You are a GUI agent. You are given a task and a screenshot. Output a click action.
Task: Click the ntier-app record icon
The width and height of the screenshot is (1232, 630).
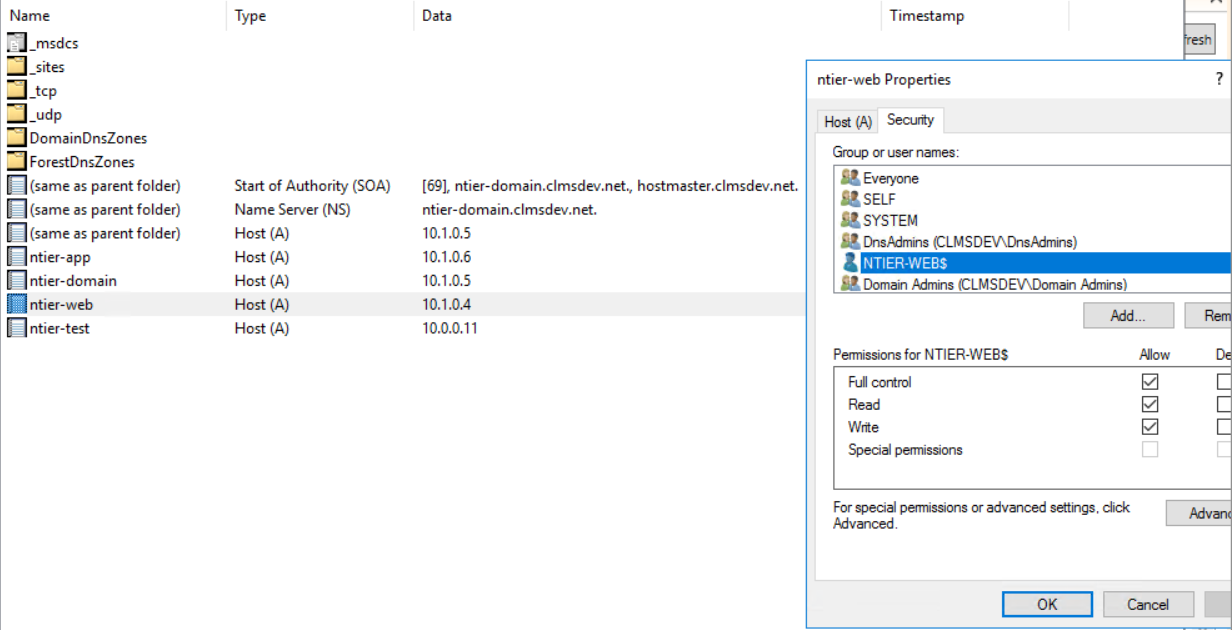17,257
